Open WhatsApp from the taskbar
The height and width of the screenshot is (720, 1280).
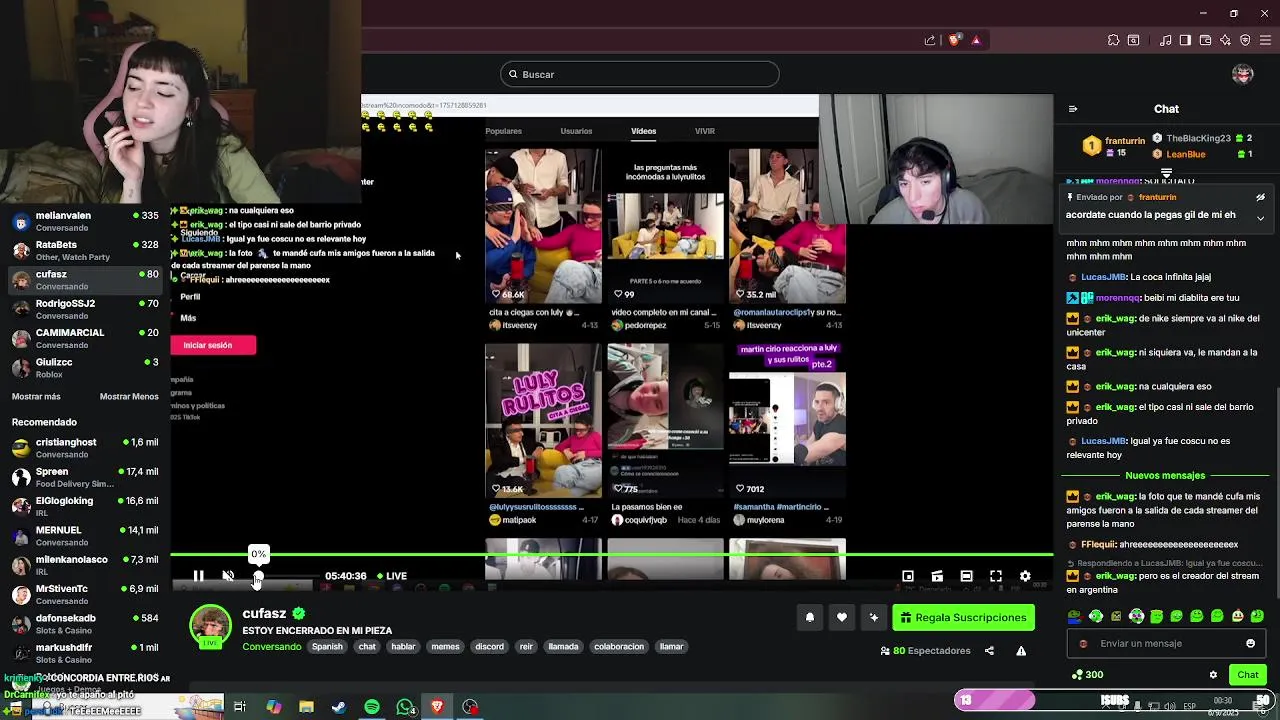coord(405,707)
